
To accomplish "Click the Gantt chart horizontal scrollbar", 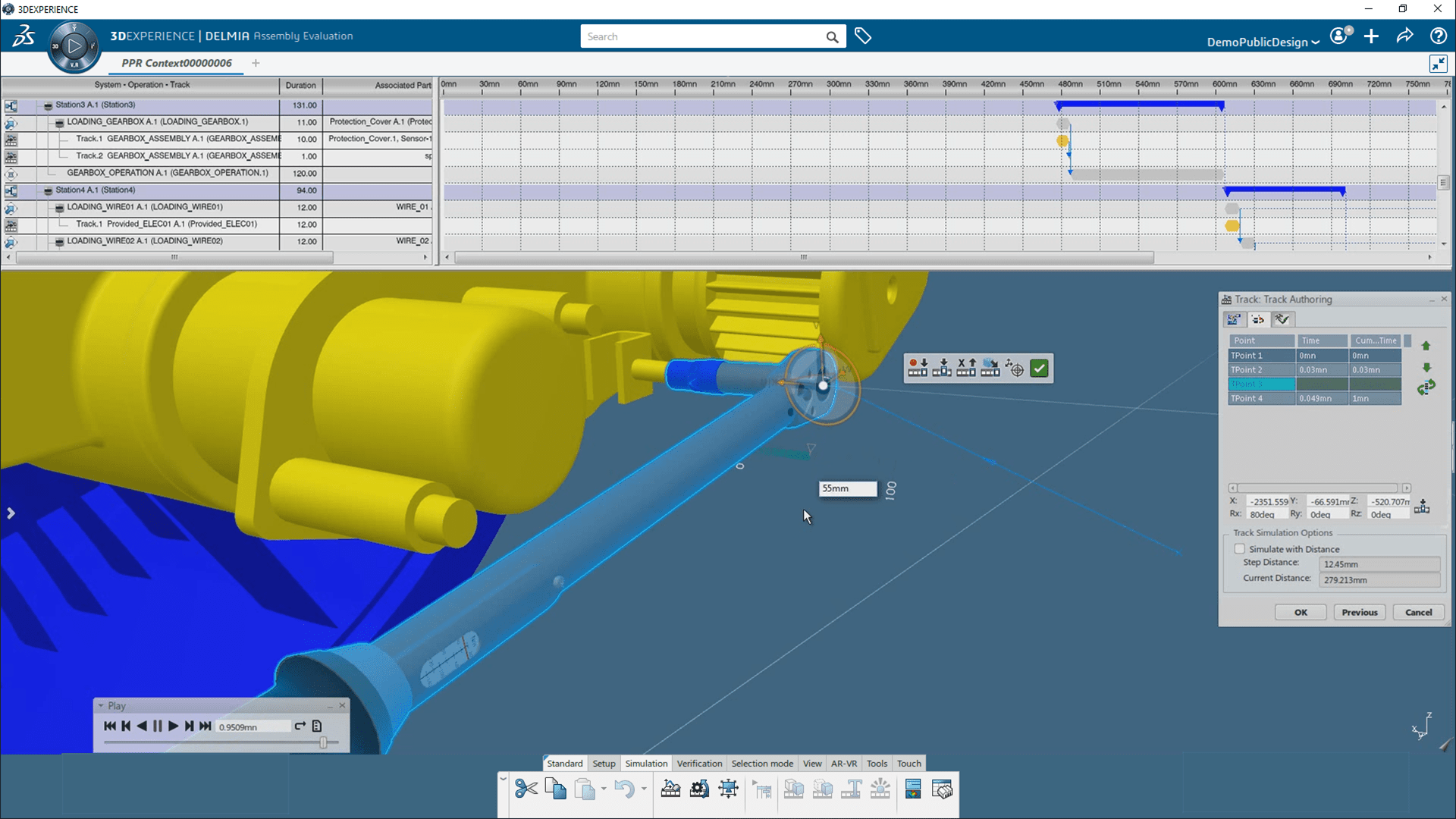I will [x=804, y=258].
